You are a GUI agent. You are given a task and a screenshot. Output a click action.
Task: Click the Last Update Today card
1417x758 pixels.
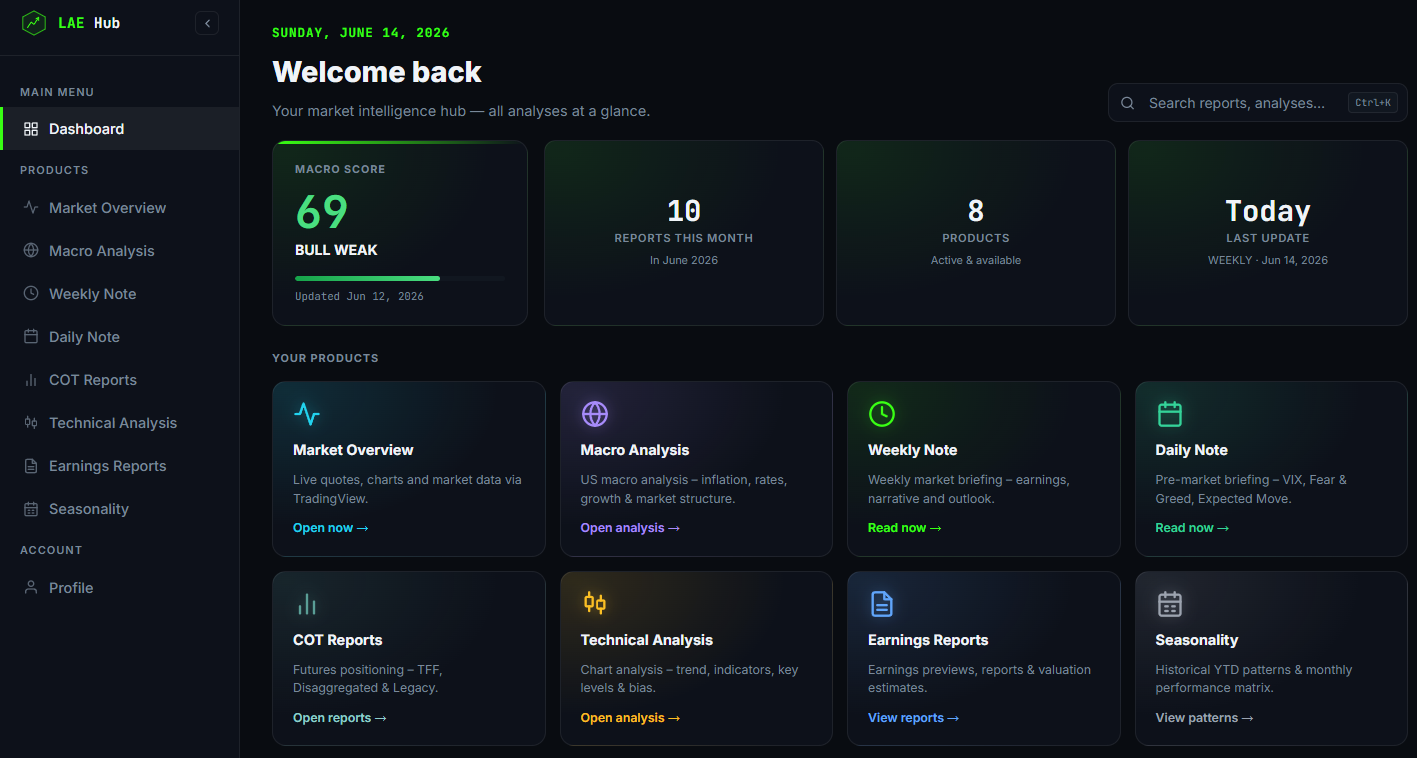(x=1268, y=233)
